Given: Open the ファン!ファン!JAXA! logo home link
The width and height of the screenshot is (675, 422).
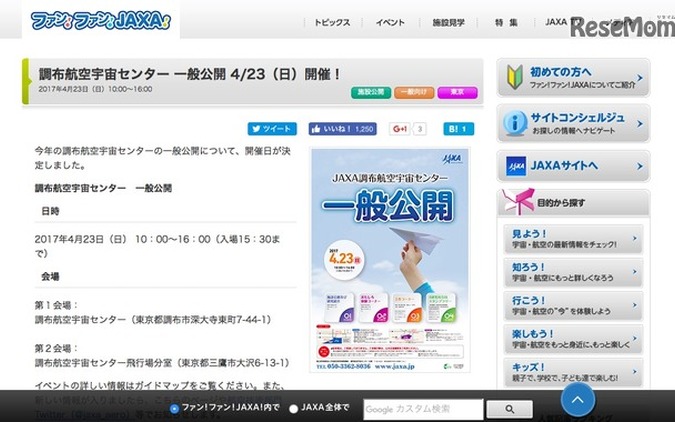Looking at the screenshot, I should coord(101,20).
